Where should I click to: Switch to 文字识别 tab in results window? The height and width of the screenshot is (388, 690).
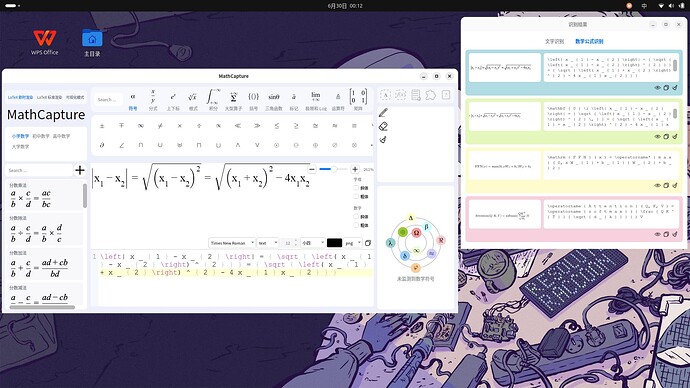pyautogui.click(x=554, y=41)
